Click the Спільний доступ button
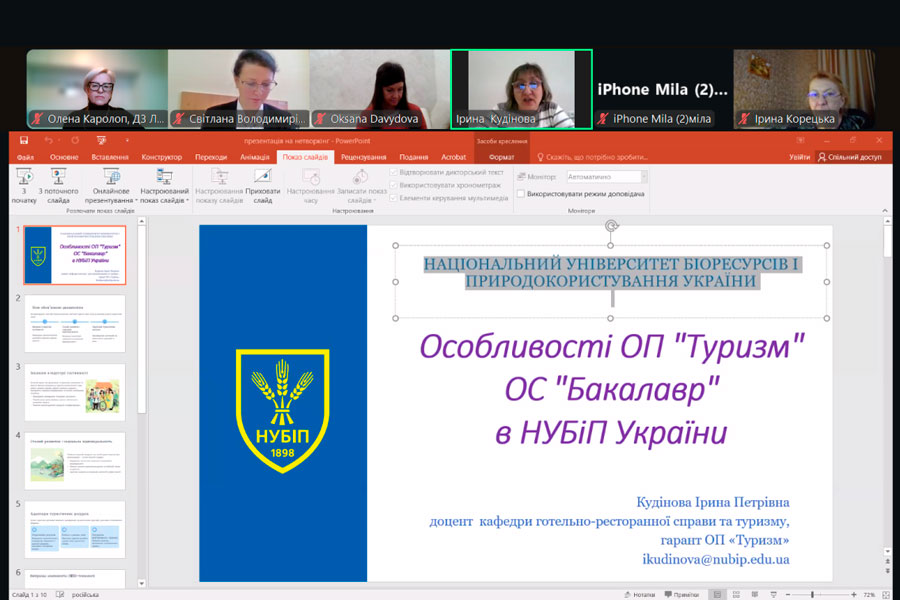The width and height of the screenshot is (900, 600). [x=850, y=157]
